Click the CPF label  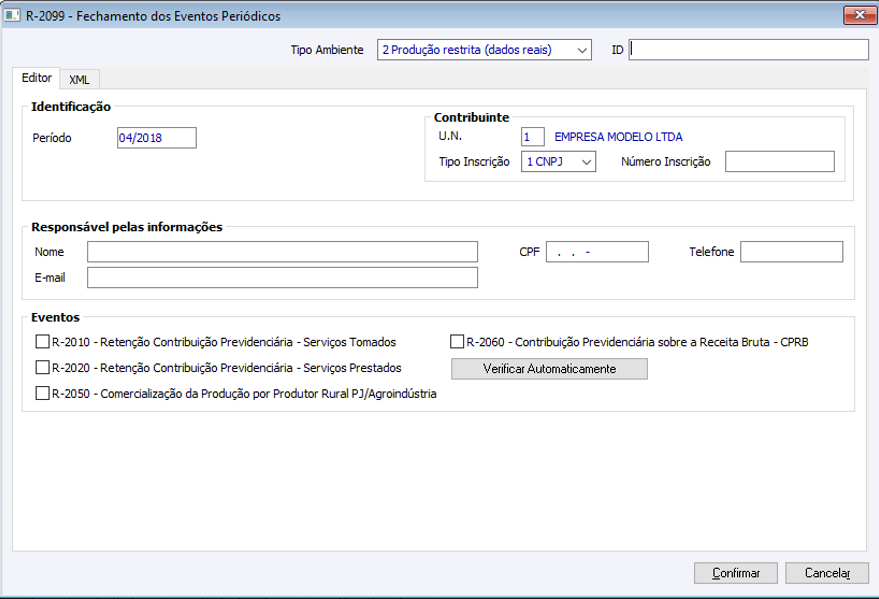click(529, 252)
